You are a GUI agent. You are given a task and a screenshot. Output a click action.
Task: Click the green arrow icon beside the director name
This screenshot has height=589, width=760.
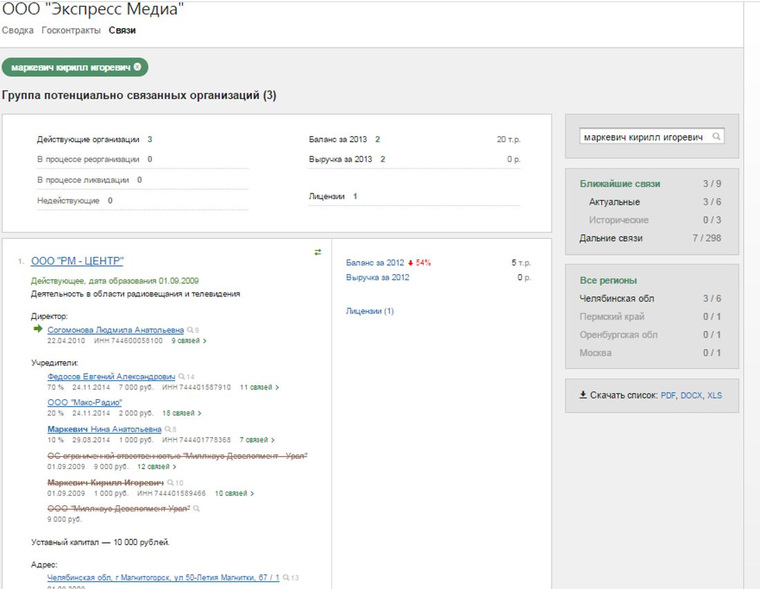coord(38,329)
